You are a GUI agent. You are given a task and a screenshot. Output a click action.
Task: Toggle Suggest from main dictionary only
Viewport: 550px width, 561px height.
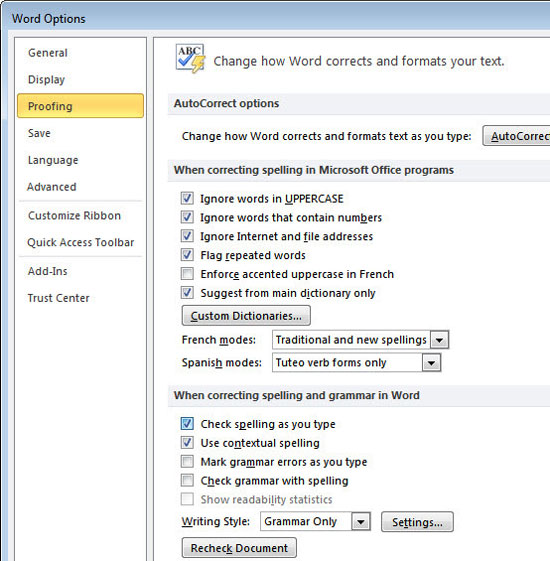pyautogui.click(x=187, y=293)
